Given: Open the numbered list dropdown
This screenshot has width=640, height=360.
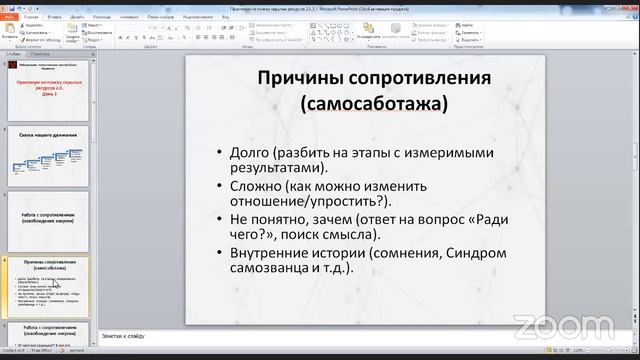Looking at the screenshot, I should [x=210, y=28].
